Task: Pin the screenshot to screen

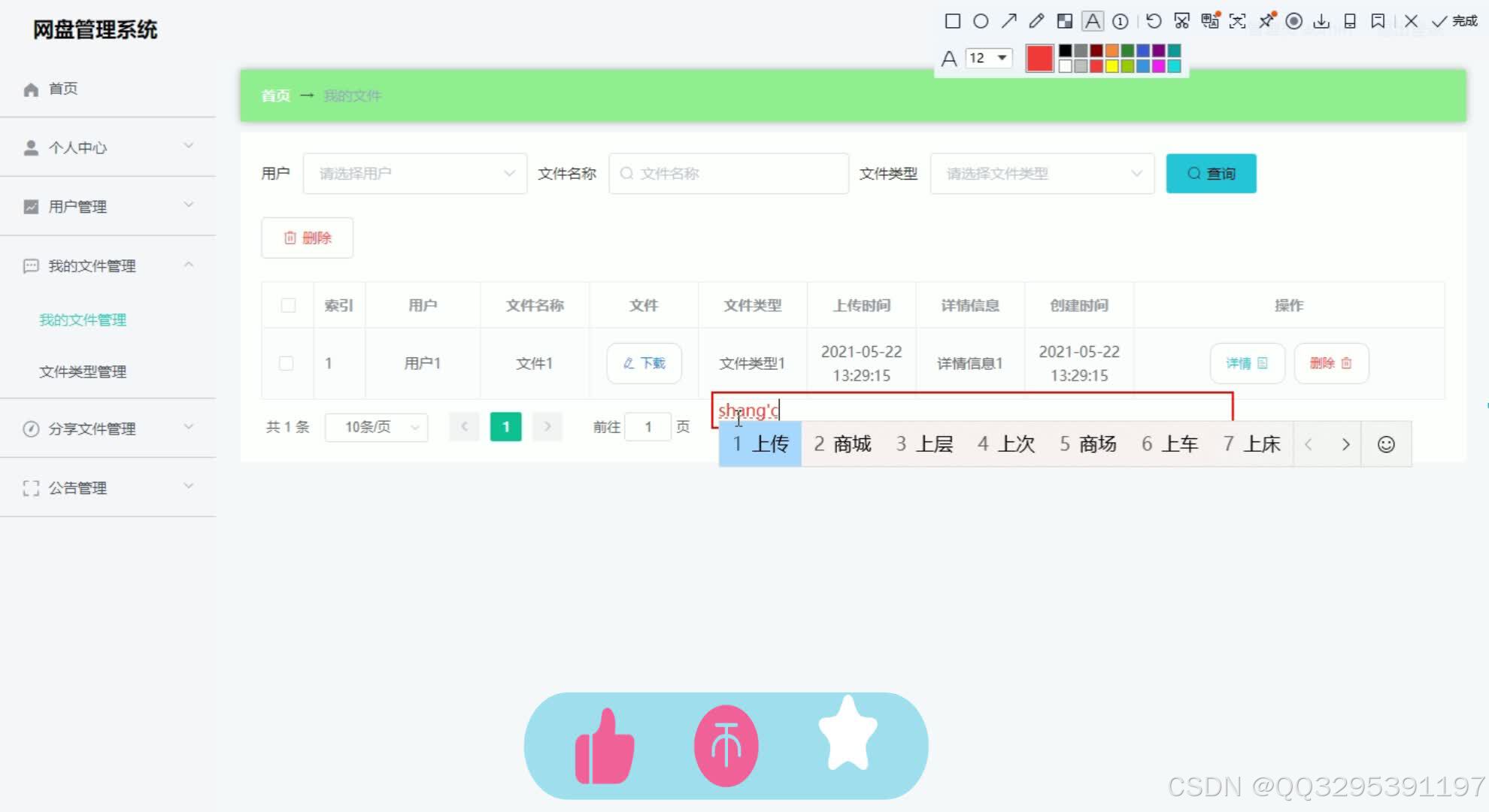Action: point(1266,20)
